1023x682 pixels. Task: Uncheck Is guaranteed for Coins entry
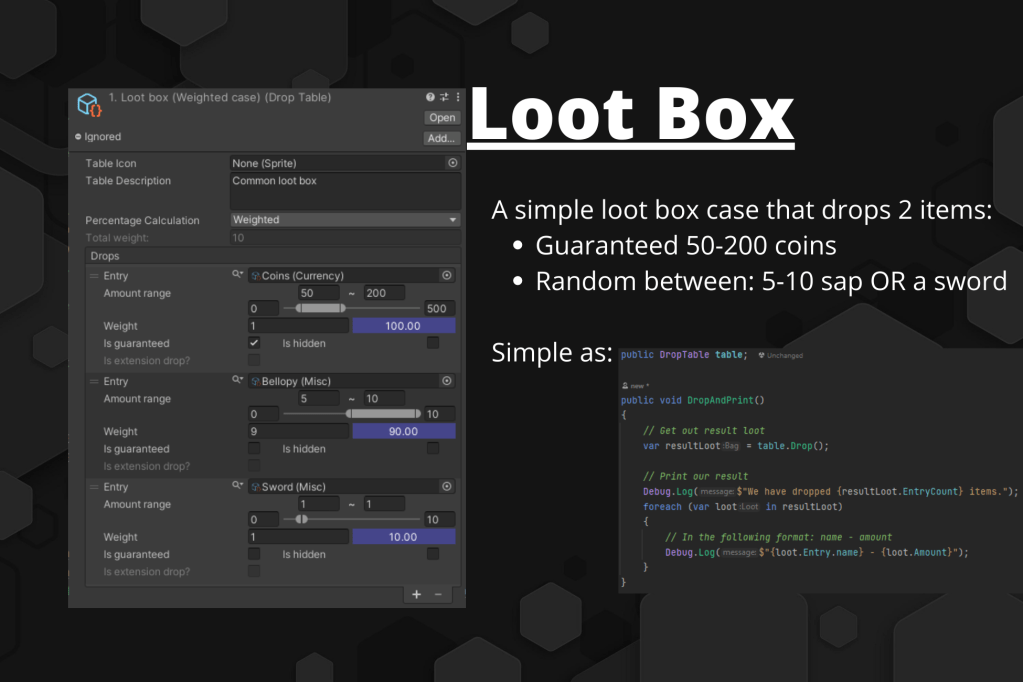[254, 343]
